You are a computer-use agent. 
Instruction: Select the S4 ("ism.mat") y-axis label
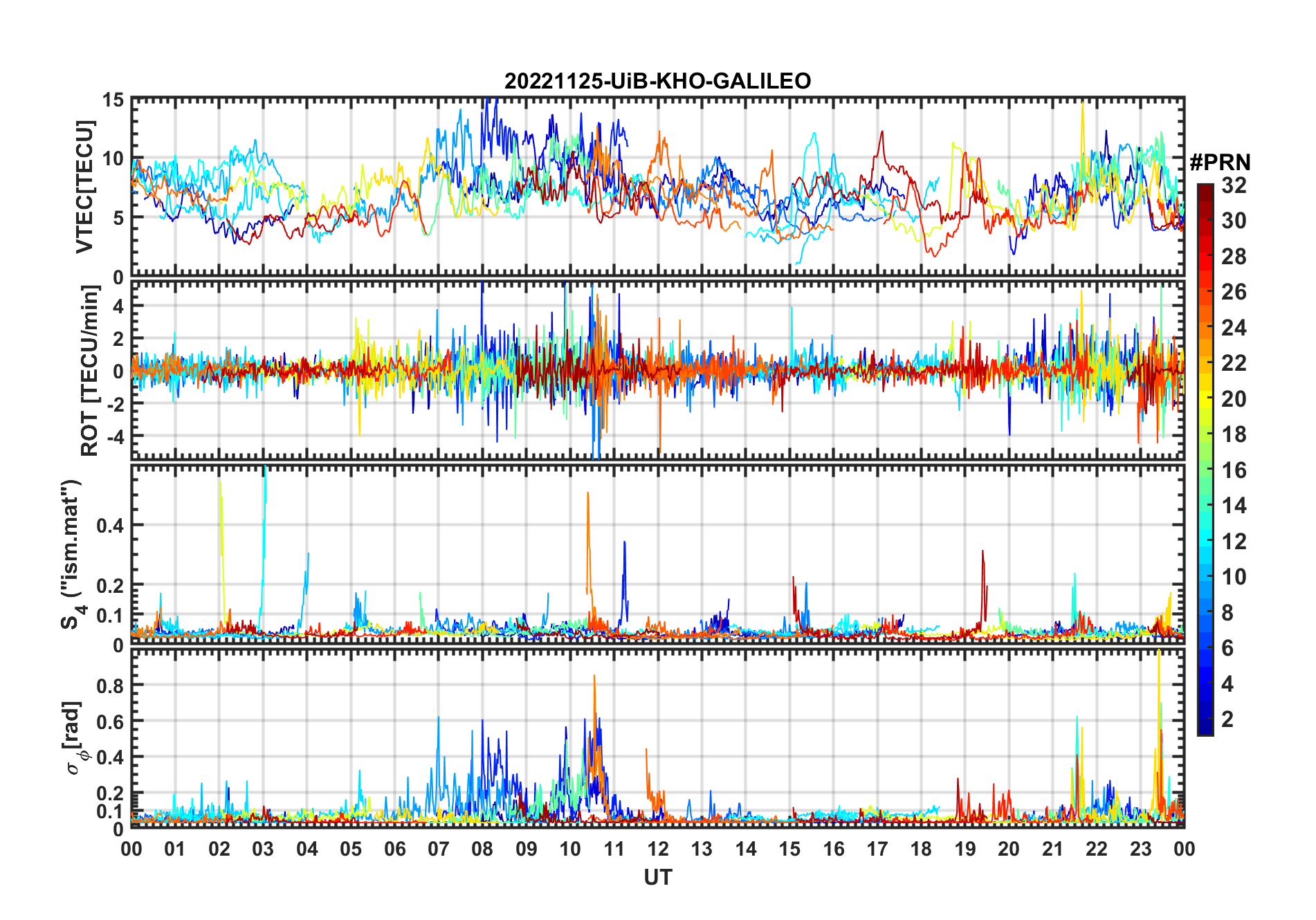pyautogui.click(x=71, y=554)
